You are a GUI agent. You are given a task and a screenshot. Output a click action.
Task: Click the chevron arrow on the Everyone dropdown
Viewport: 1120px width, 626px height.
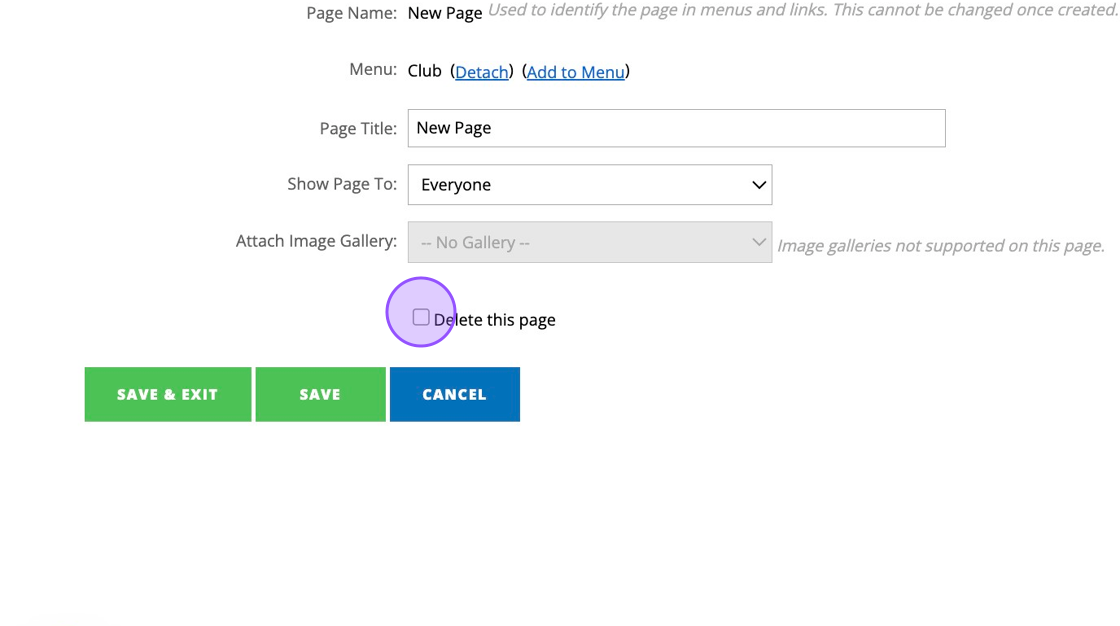tap(759, 185)
